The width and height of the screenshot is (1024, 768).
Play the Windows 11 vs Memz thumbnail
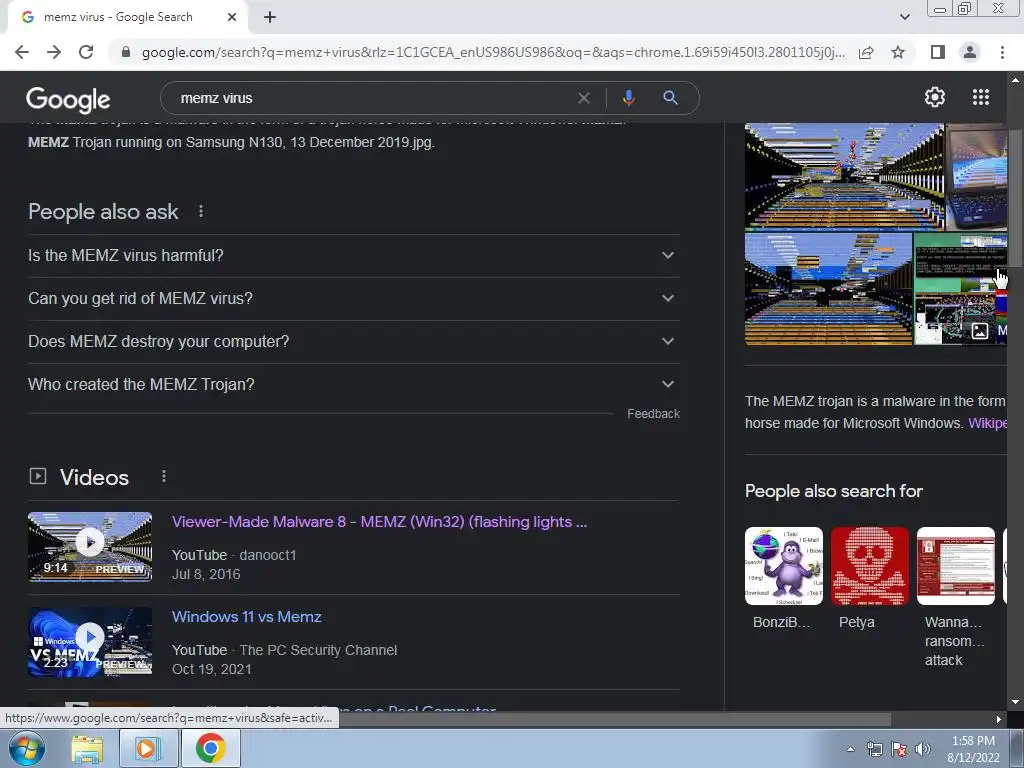coord(90,642)
